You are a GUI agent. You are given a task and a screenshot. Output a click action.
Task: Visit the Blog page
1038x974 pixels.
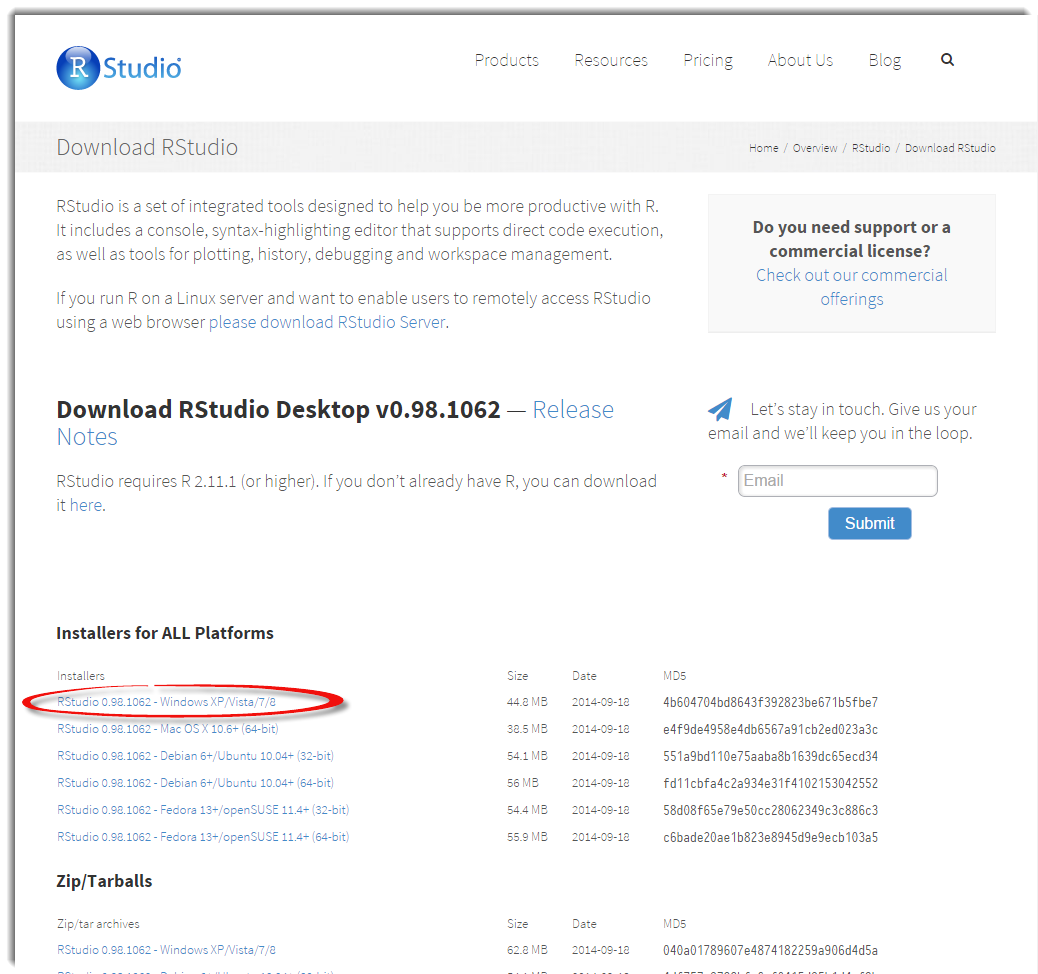pyautogui.click(x=884, y=61)
